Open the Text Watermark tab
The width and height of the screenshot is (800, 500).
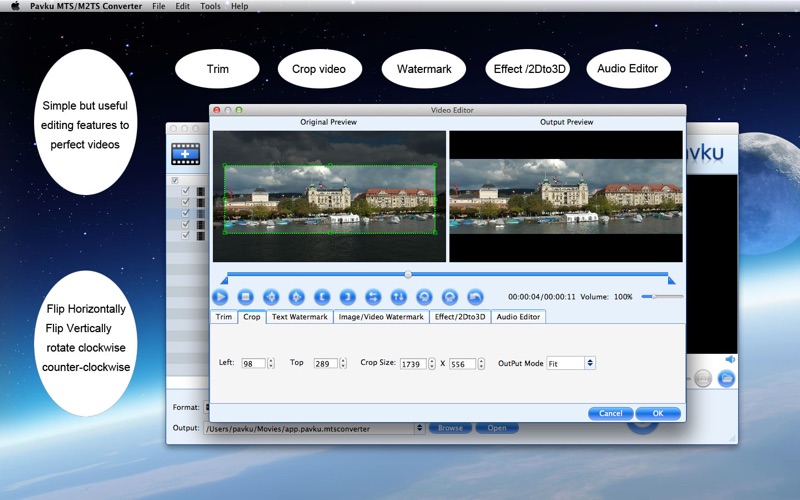(x=299, y=317)
